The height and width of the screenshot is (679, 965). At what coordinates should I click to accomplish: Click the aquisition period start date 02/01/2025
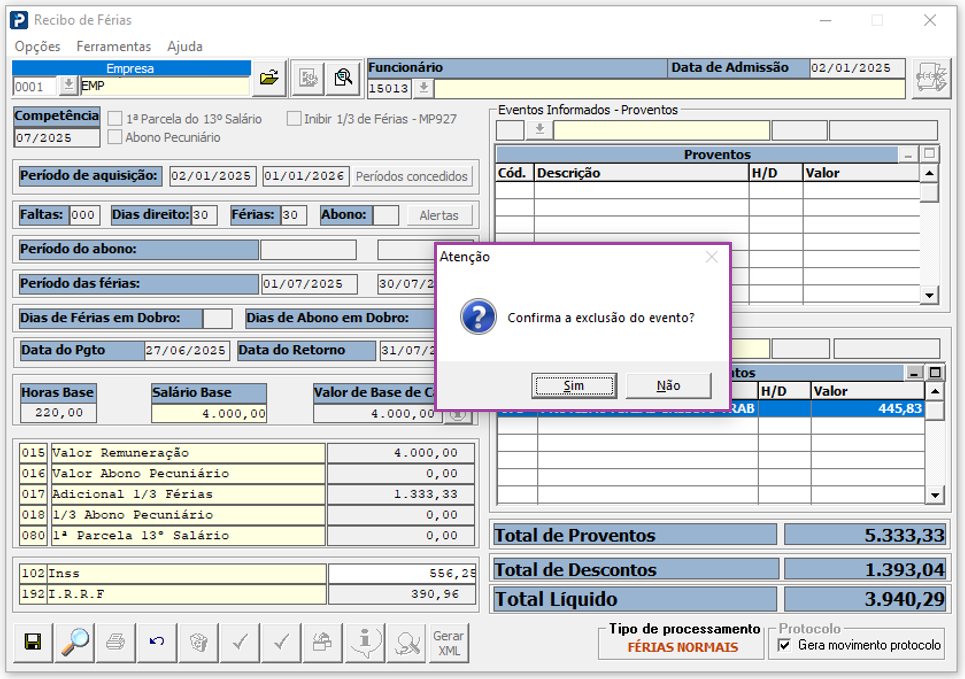[211, 176]
